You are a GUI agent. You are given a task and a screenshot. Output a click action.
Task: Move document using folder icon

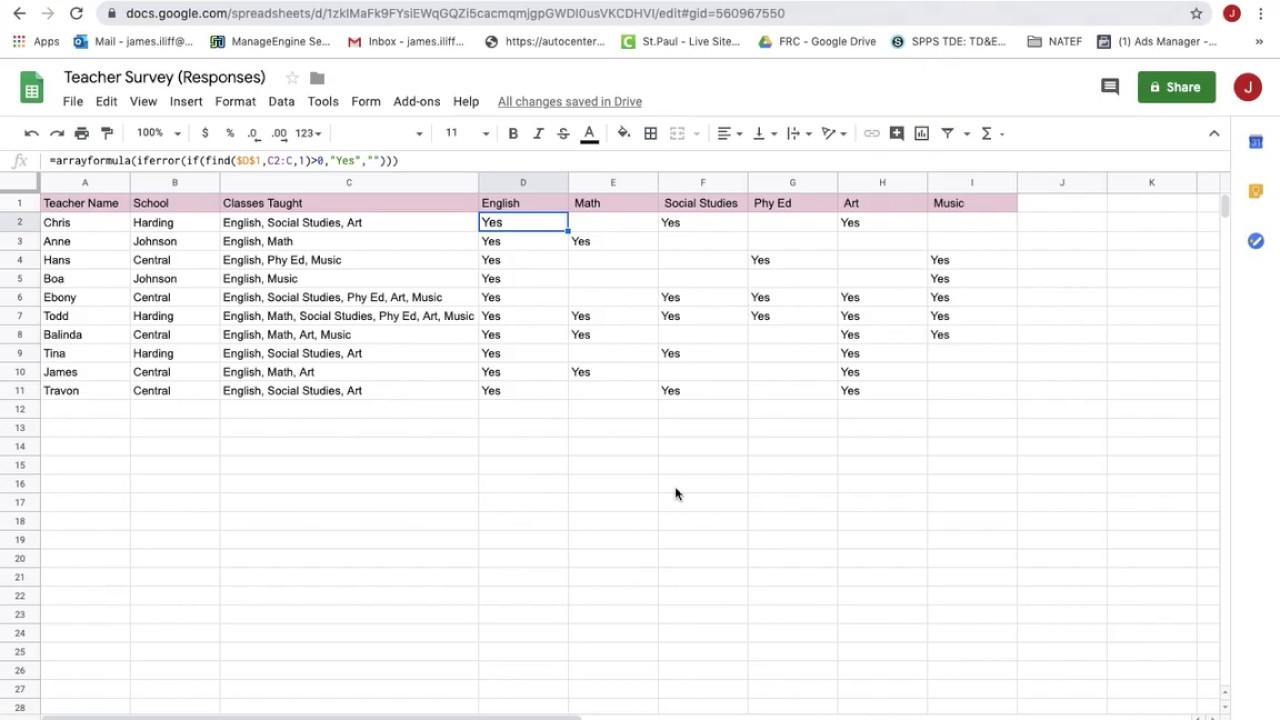[317, 78]
